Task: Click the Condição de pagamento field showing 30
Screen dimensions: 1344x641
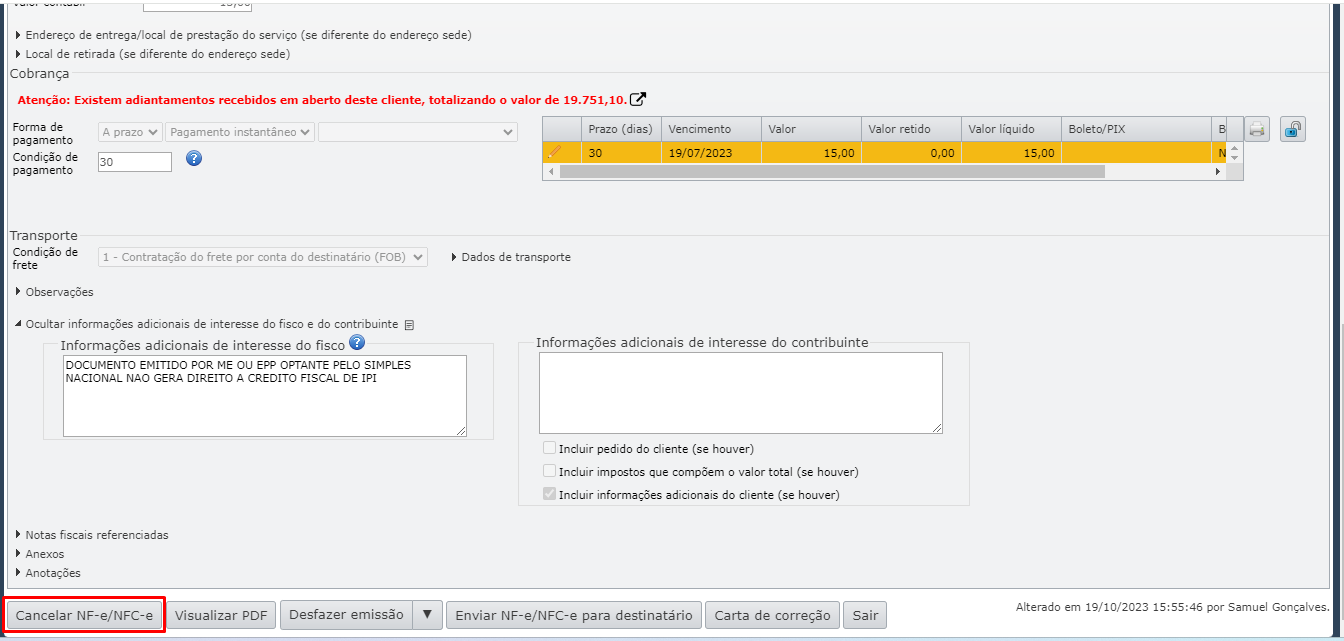Action: (x=135, y=161)
